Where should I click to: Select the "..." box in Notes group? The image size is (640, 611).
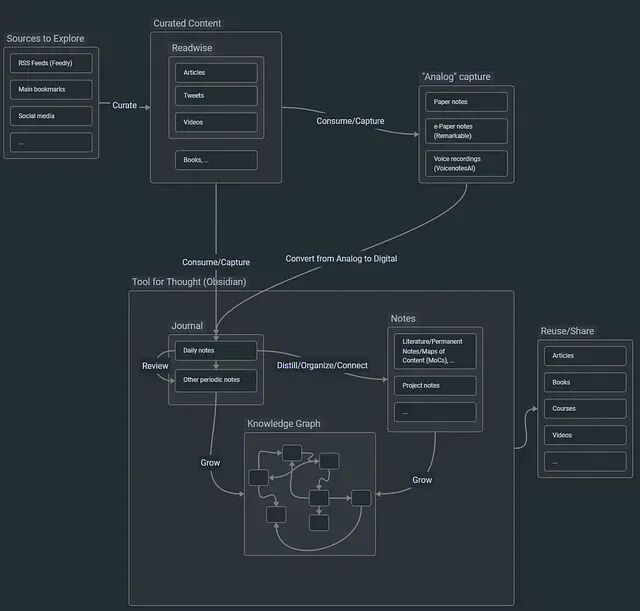coord(435,412)
